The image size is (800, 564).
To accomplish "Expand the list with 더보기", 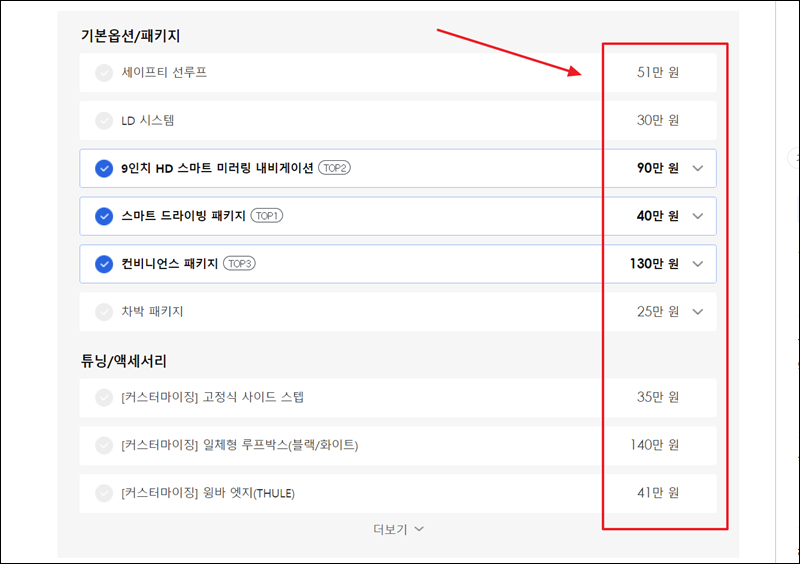I will pyautogui.click(x=398, y=529).
